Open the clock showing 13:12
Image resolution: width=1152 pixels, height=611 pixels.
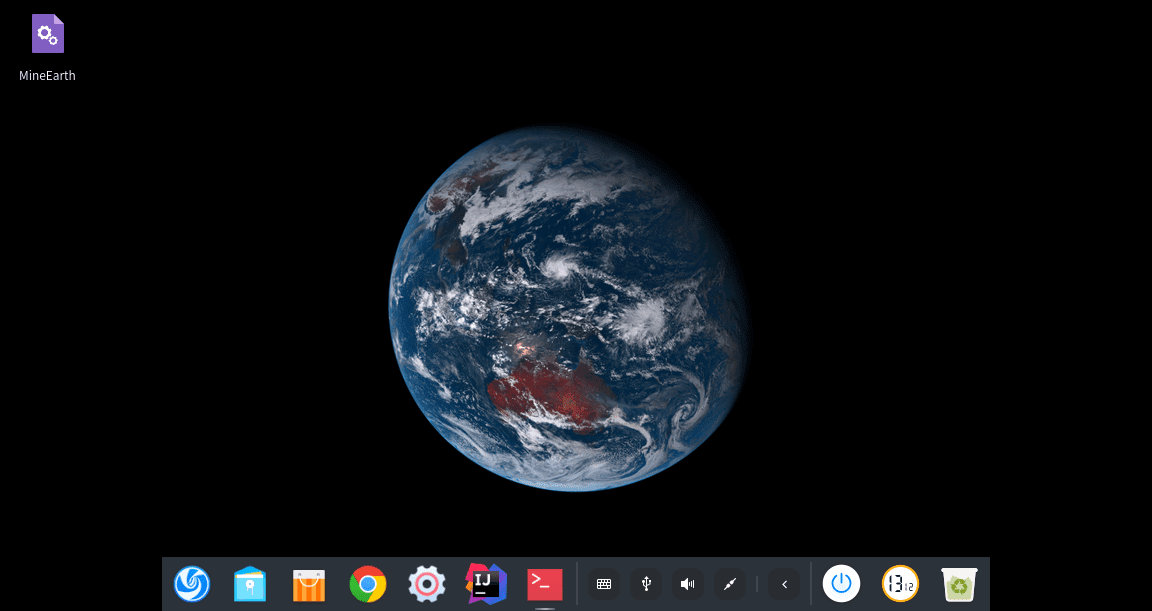pos(900,584)
